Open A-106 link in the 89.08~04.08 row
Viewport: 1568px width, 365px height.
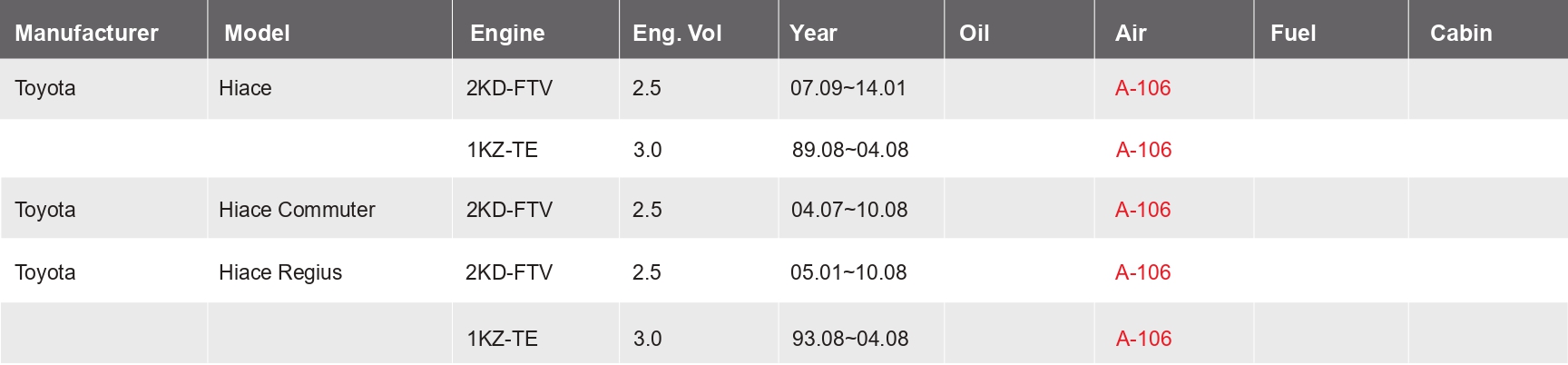pyautogui.click(x=1143, y=150)
